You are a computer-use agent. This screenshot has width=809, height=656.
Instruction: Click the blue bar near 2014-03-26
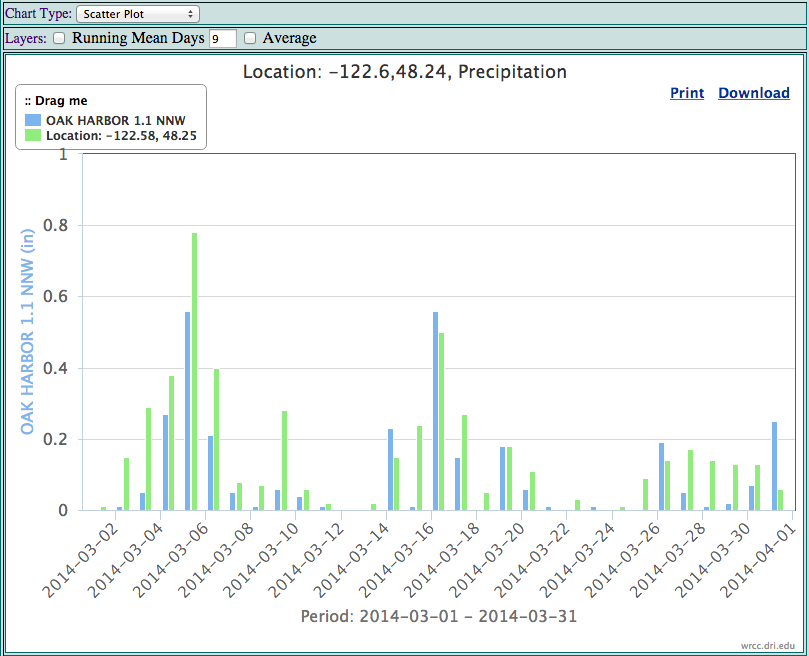point(661,476)
